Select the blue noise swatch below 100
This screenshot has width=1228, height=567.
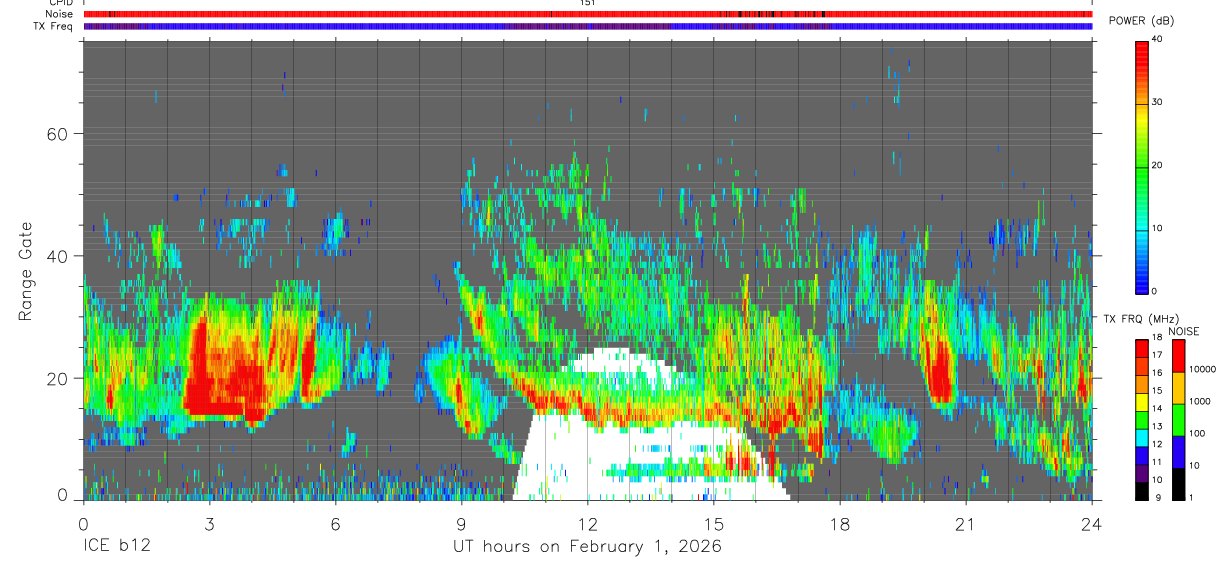point(1177,452)
